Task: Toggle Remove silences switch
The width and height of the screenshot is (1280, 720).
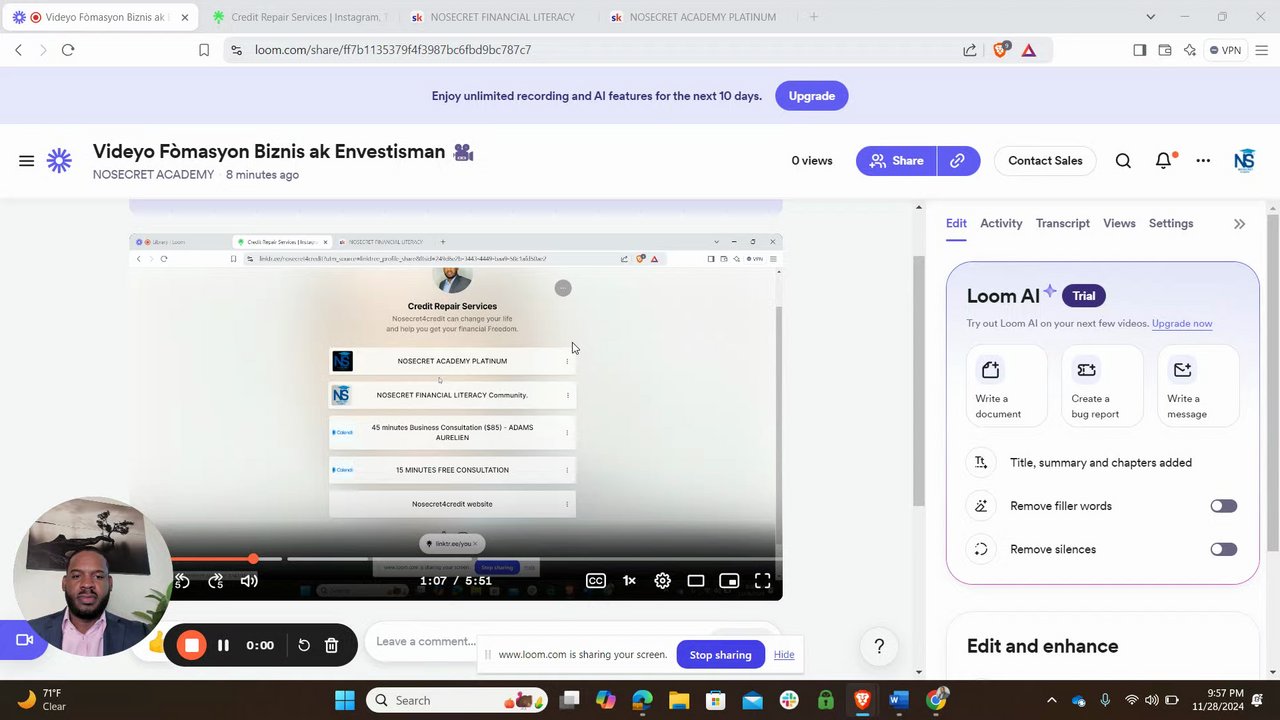Action: tap(1223, 549)
